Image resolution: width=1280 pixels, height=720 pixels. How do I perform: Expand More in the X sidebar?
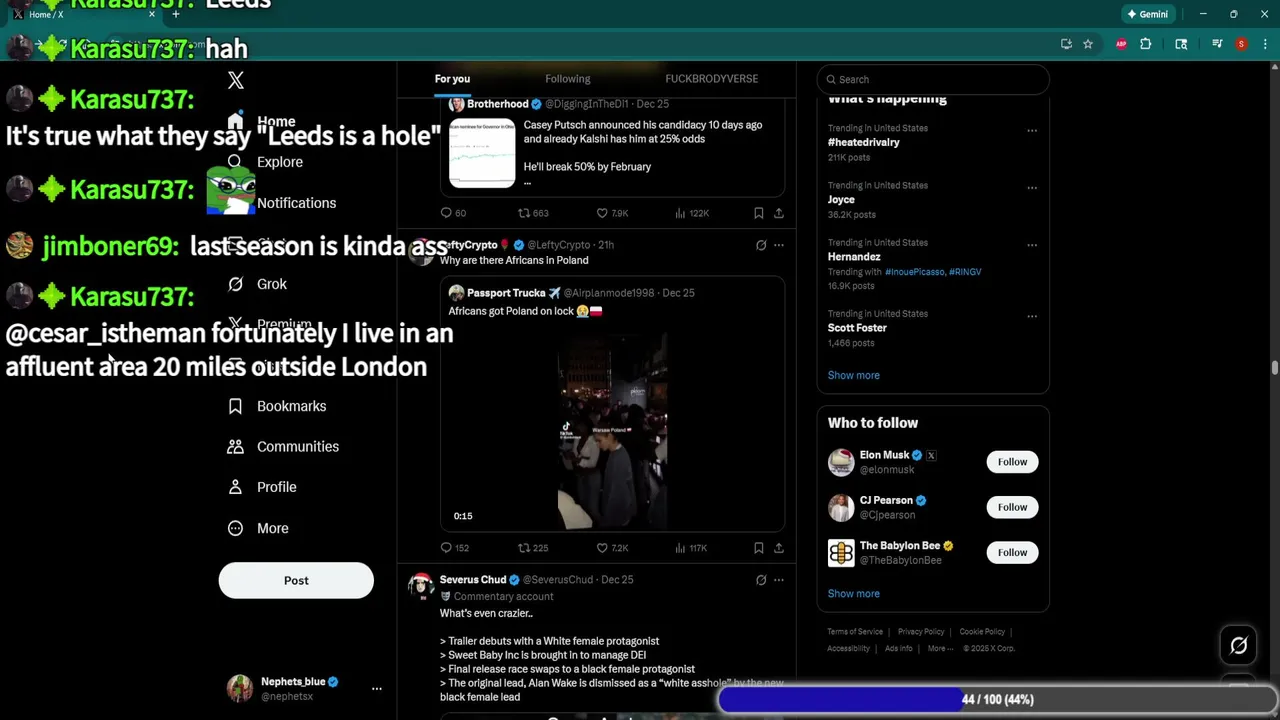click(258, 528)
